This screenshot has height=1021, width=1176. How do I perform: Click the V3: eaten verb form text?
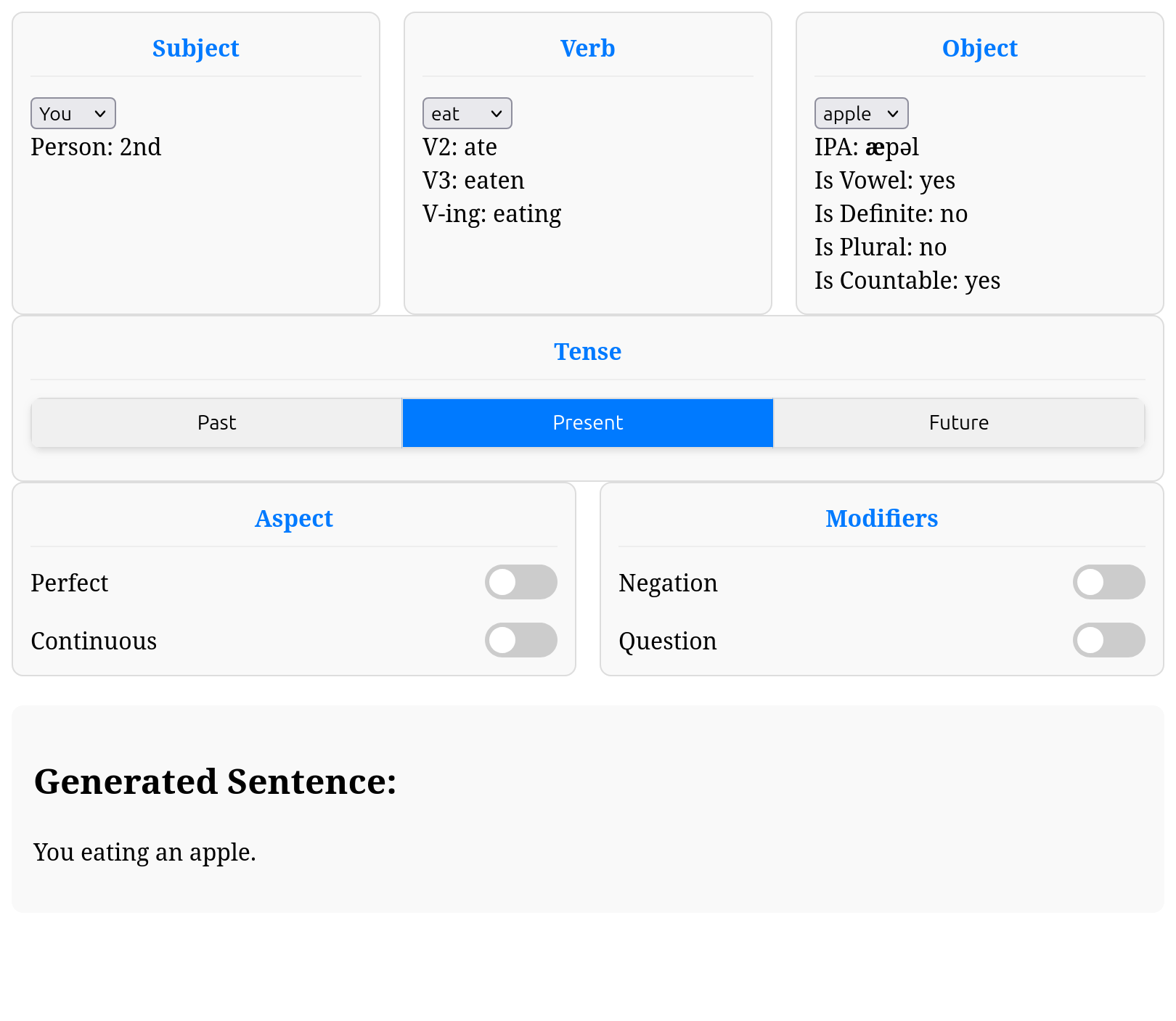coord(473,180)
